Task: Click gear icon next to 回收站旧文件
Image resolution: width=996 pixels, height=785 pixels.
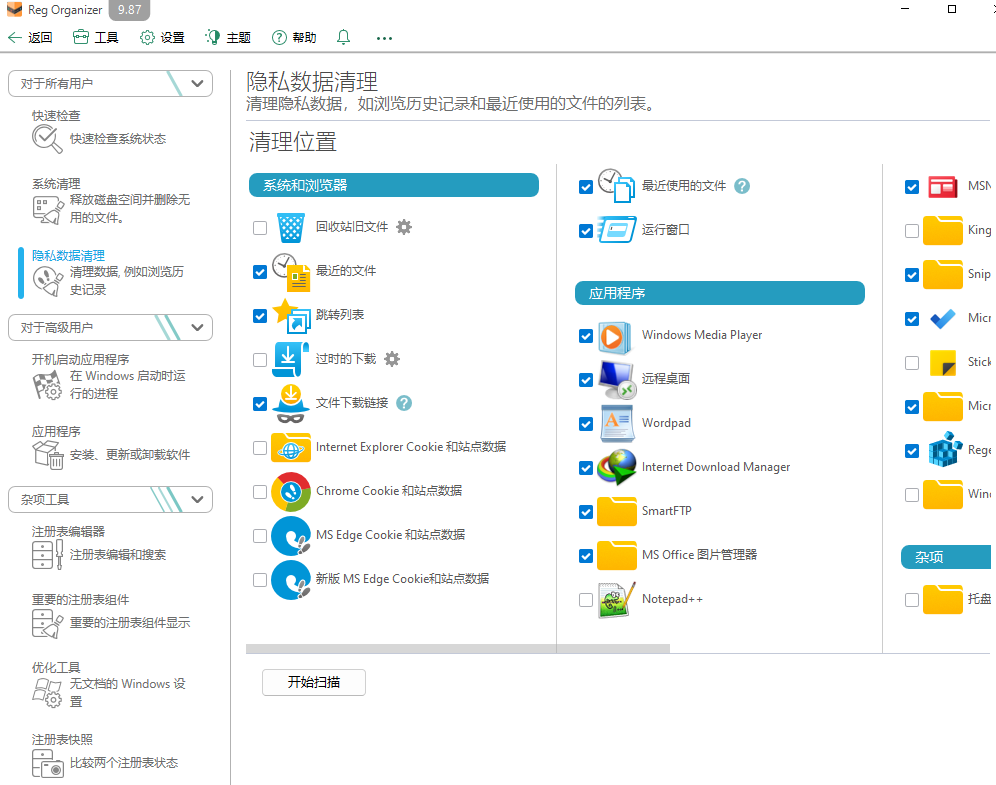Action: [404, 227]
